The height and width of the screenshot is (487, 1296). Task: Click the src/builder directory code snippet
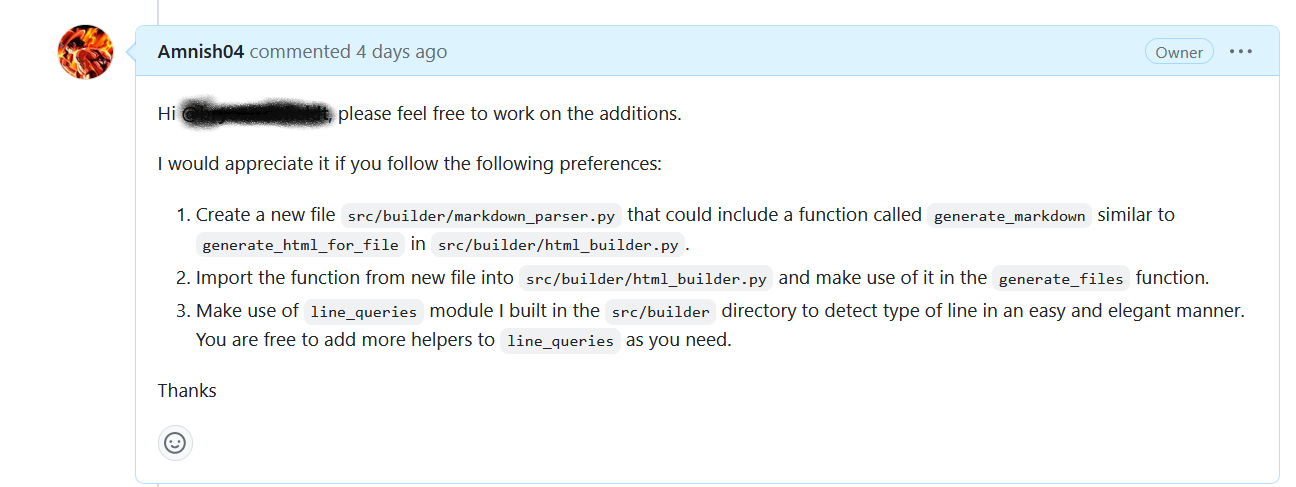click(660, 312)
